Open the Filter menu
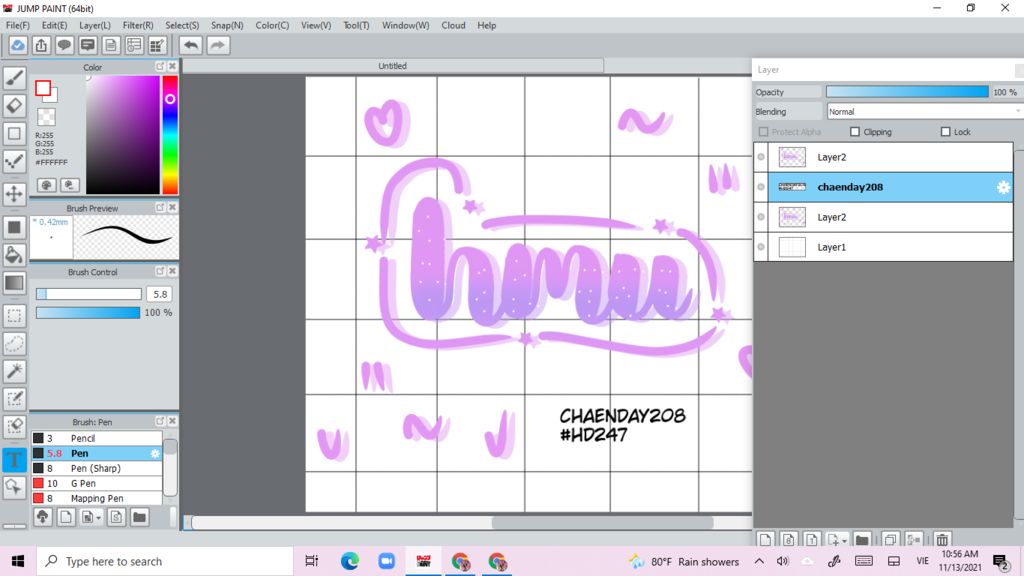Image resolution: width=1024 pixels, height=576 pixels. click(138, 25)
